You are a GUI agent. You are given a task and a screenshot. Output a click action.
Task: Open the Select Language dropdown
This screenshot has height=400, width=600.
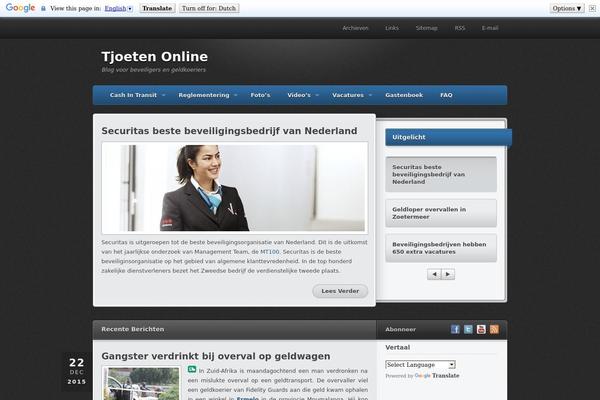click(x=420, y=365)
